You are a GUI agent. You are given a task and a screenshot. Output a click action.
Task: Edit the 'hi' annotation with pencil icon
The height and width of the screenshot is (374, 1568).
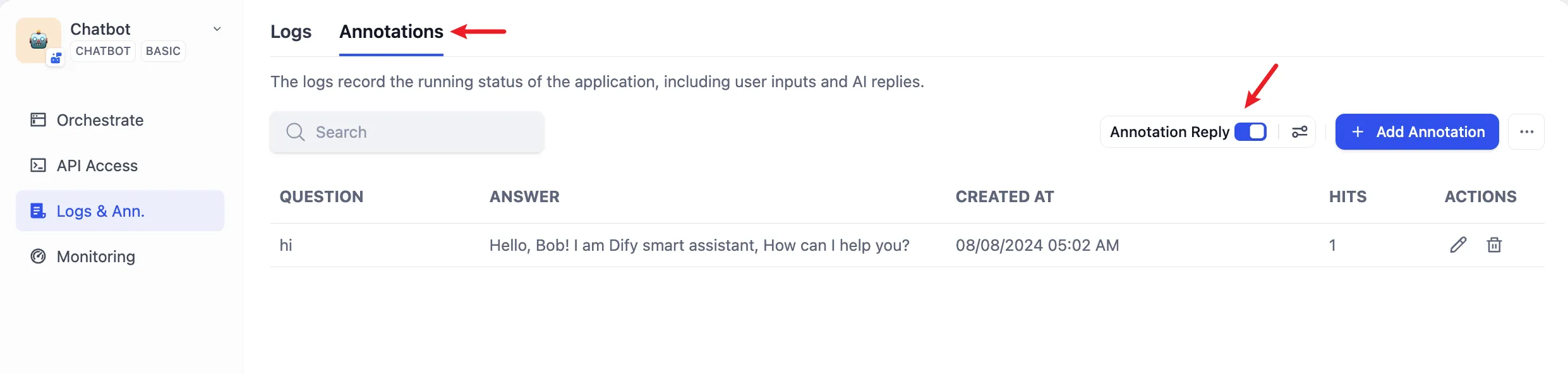(x=1457, y=245)
